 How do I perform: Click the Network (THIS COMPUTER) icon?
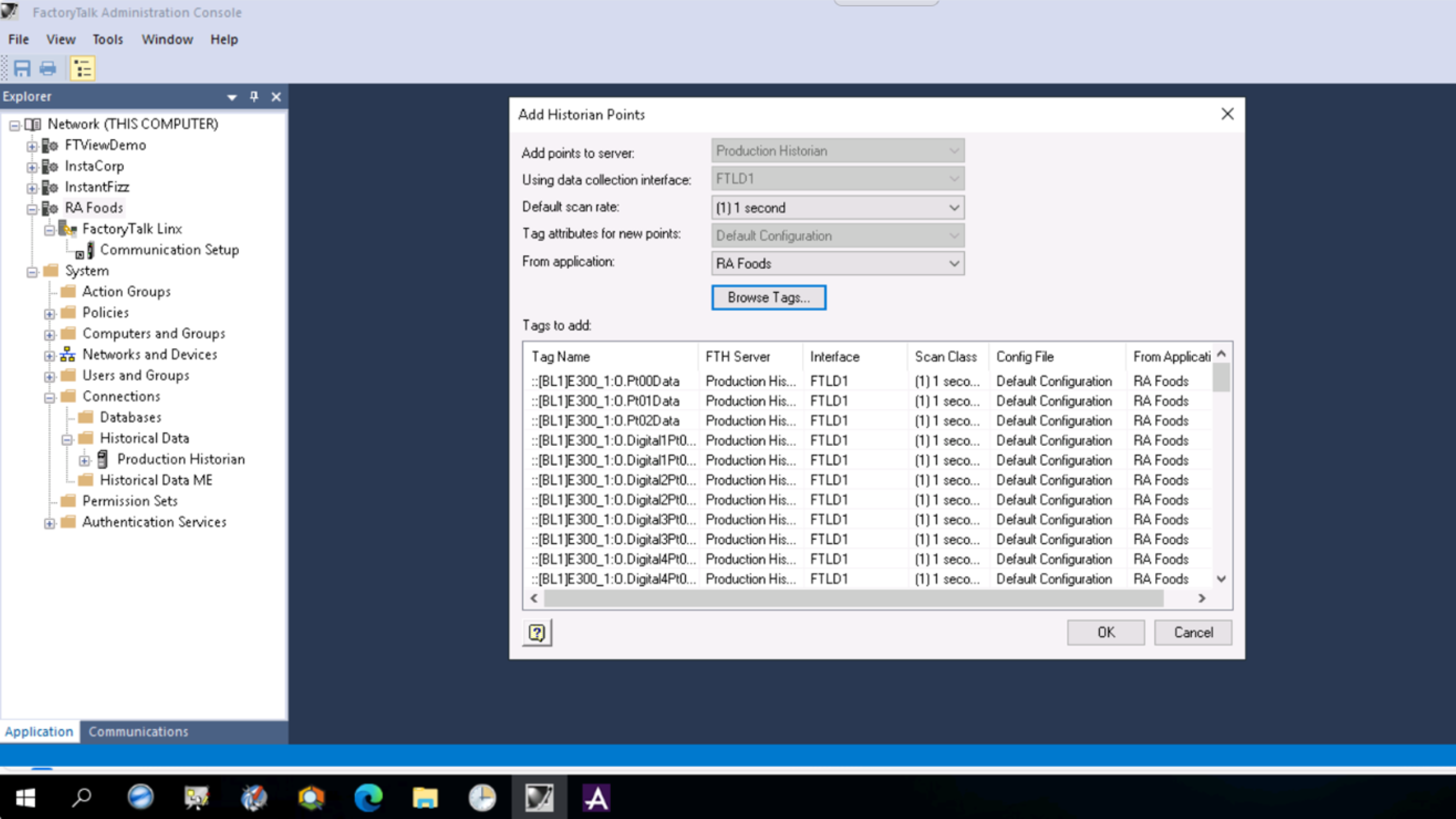coord(33,124)
